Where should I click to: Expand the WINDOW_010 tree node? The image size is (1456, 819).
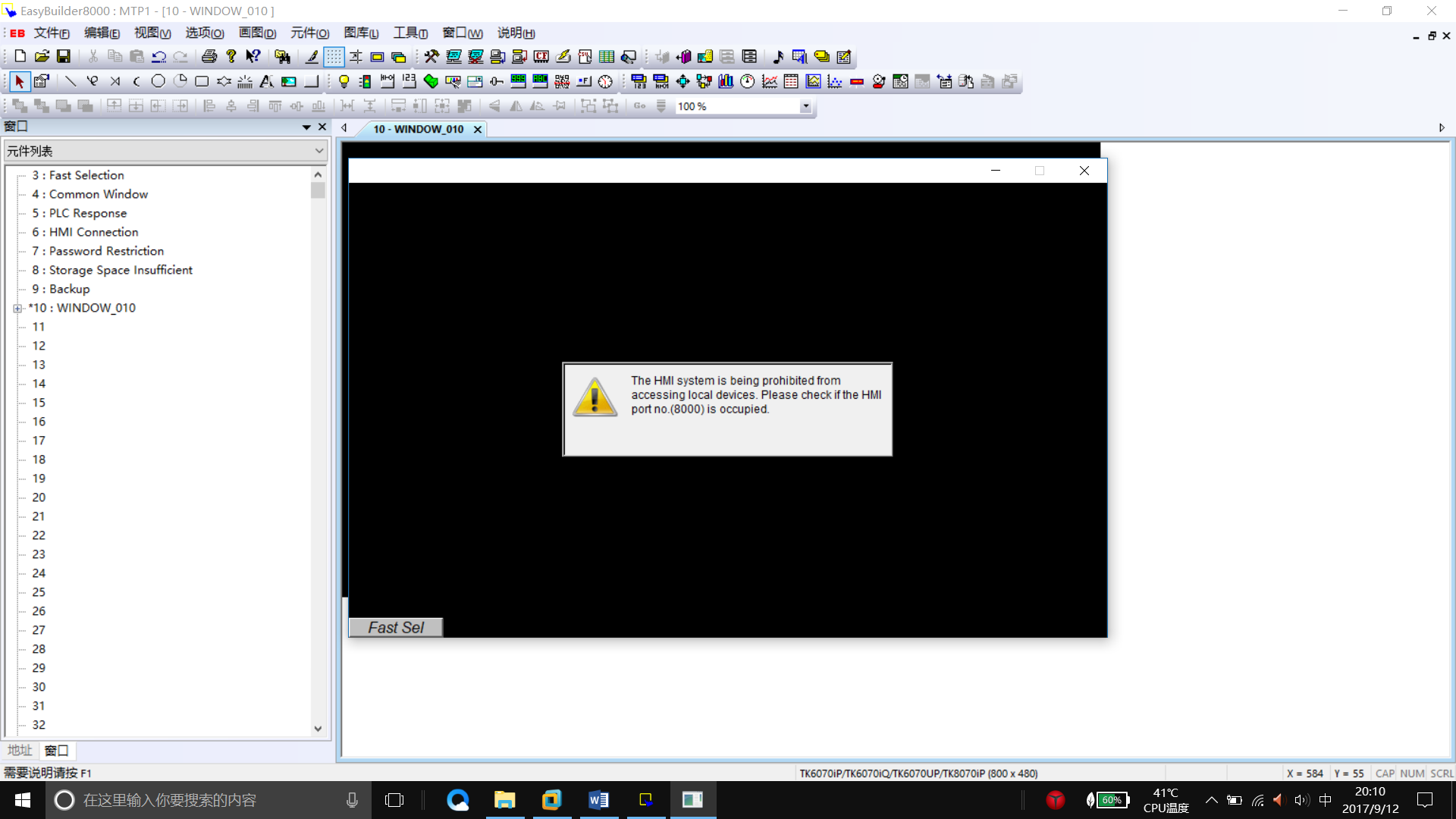click(x=17, y=308)
